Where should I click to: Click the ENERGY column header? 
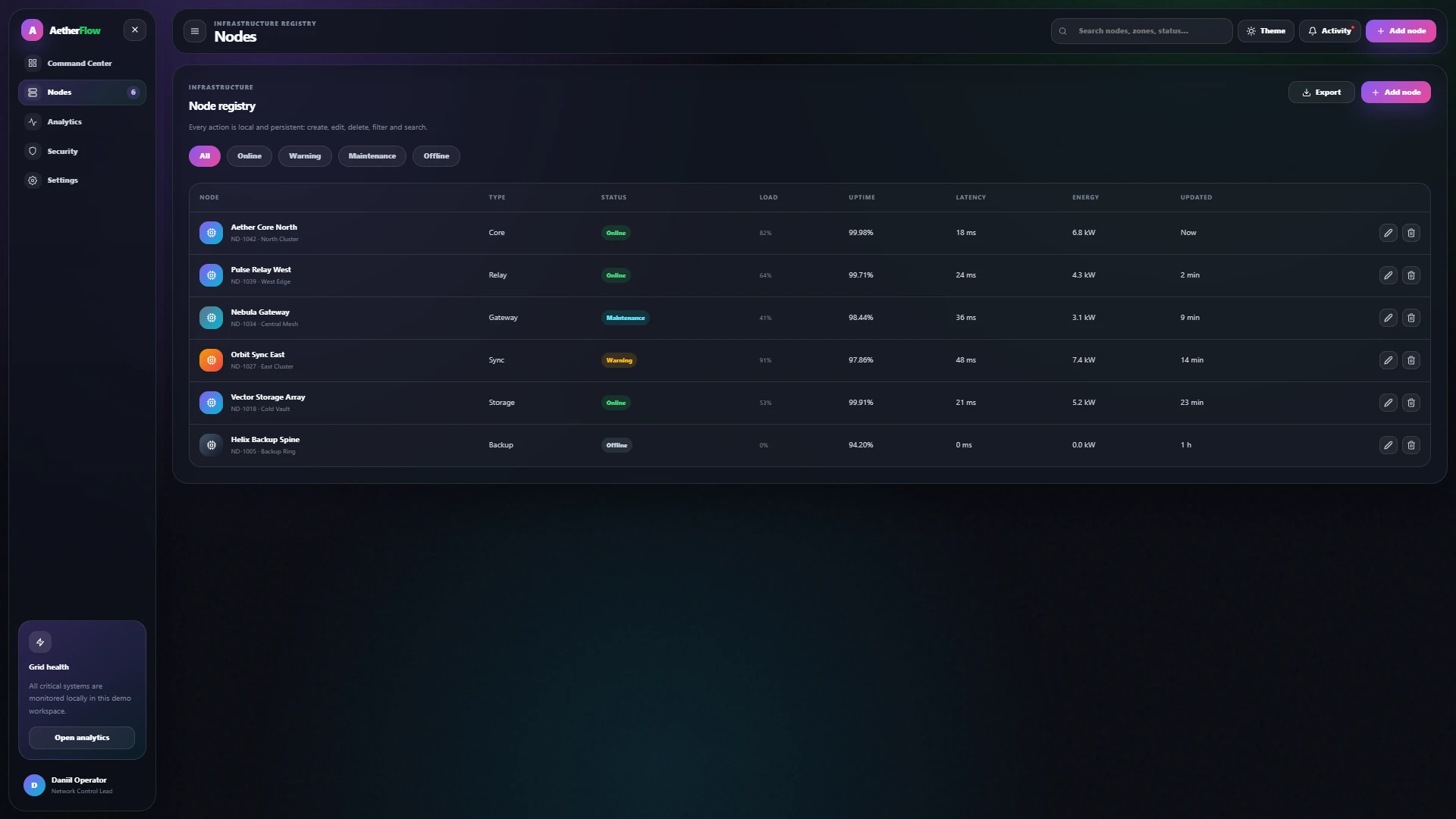[x=1085, y=197]
